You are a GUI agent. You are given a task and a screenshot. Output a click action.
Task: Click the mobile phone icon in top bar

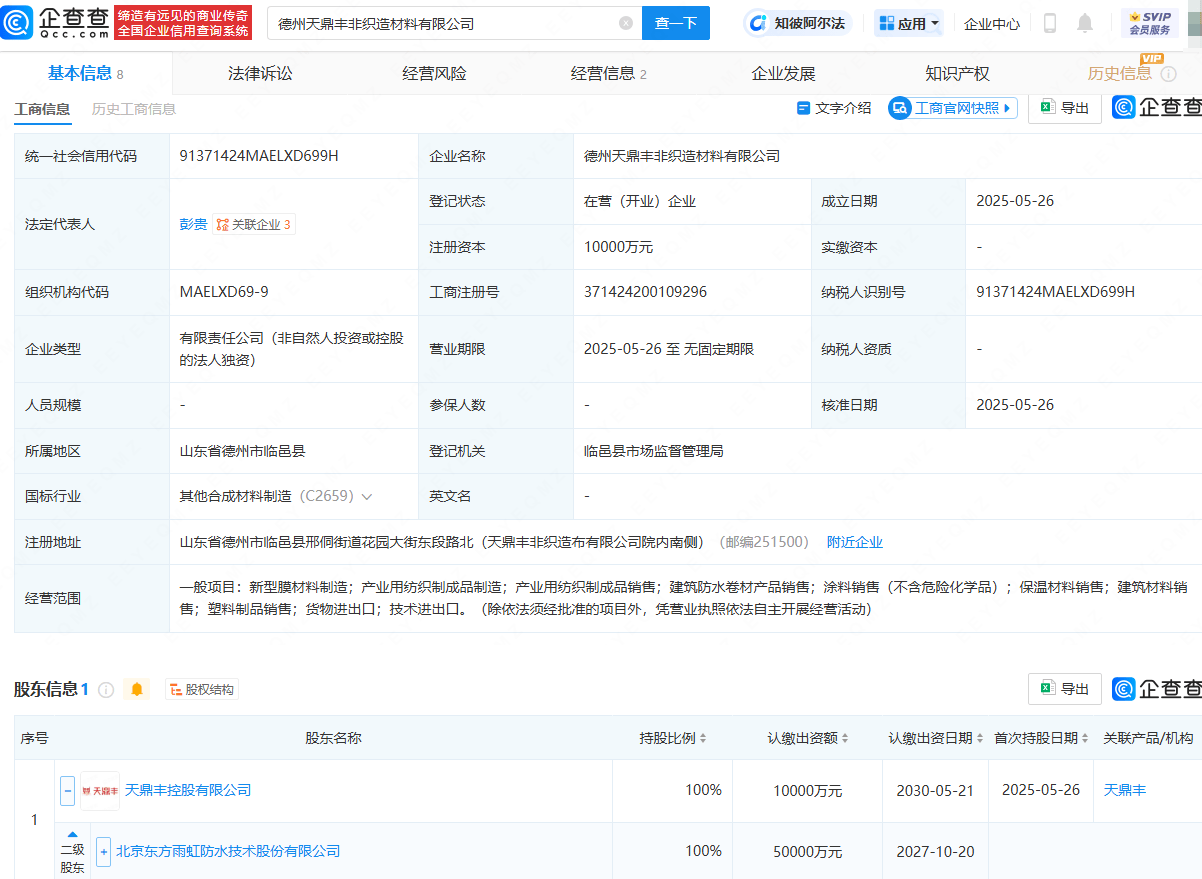click(x=1049, y=23)
